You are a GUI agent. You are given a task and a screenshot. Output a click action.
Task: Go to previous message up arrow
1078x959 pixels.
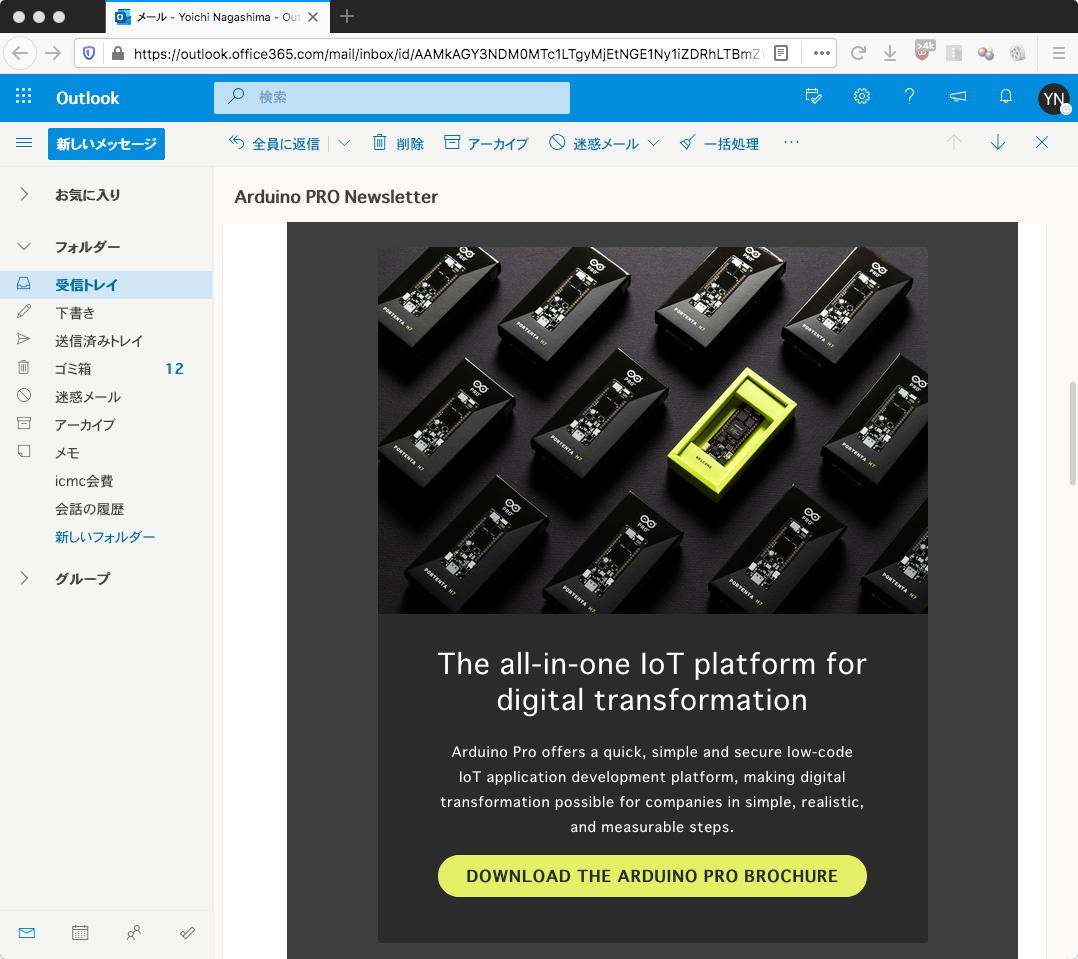(954, 142)
